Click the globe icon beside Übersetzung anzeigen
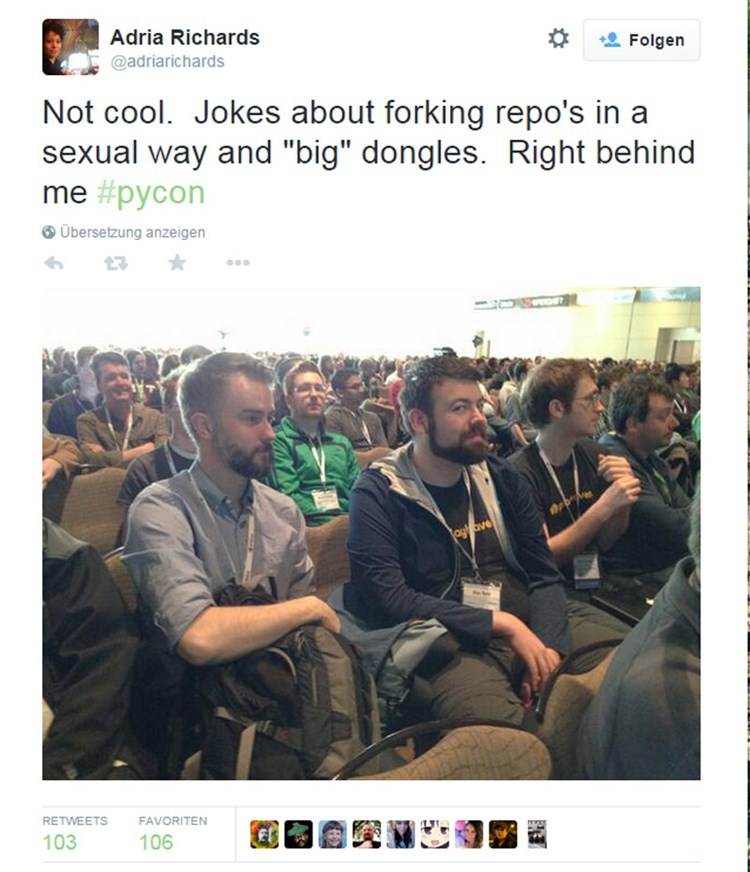 click(48, 232)
